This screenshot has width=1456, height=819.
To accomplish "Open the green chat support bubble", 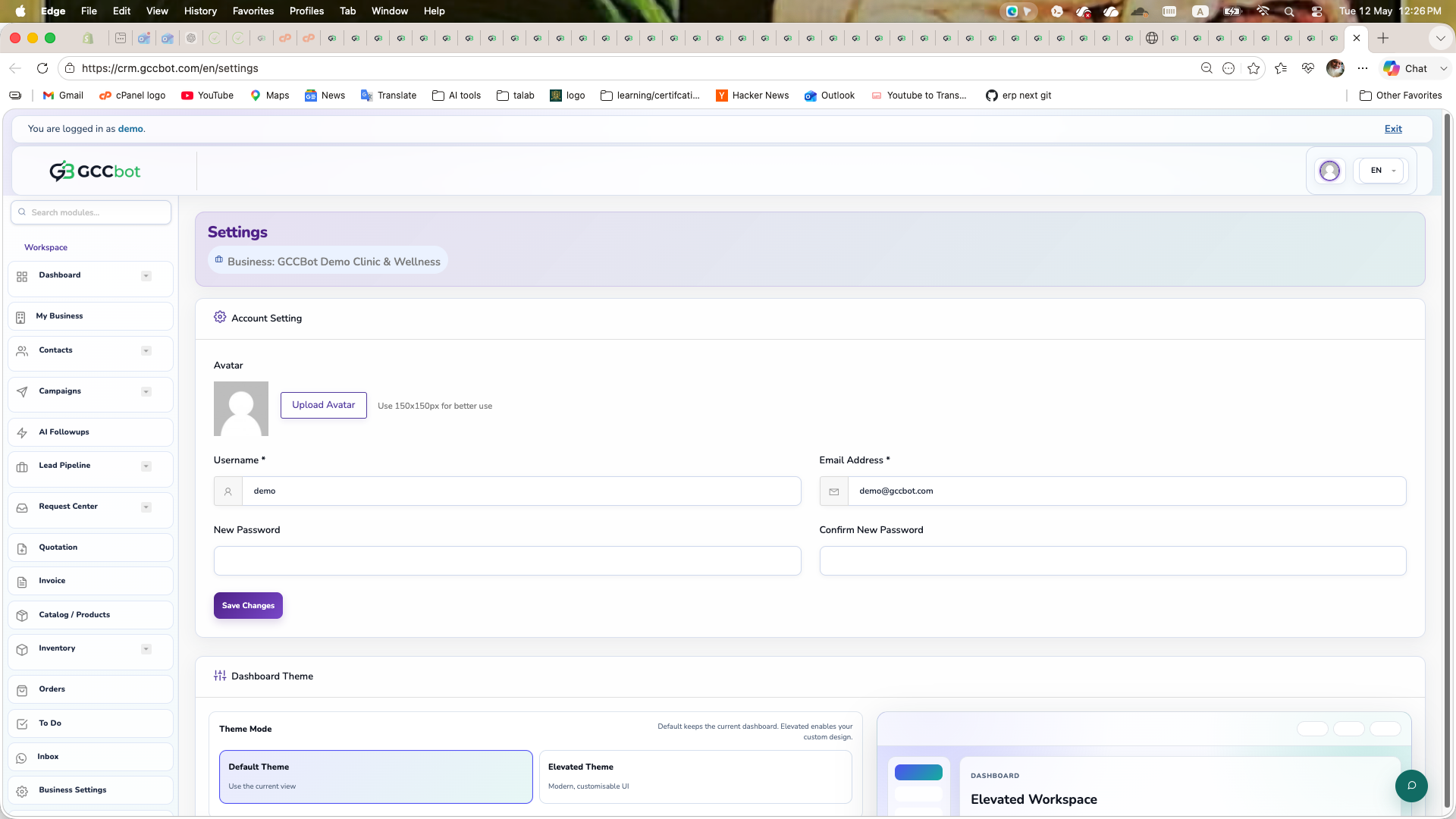I will 1411,786.
